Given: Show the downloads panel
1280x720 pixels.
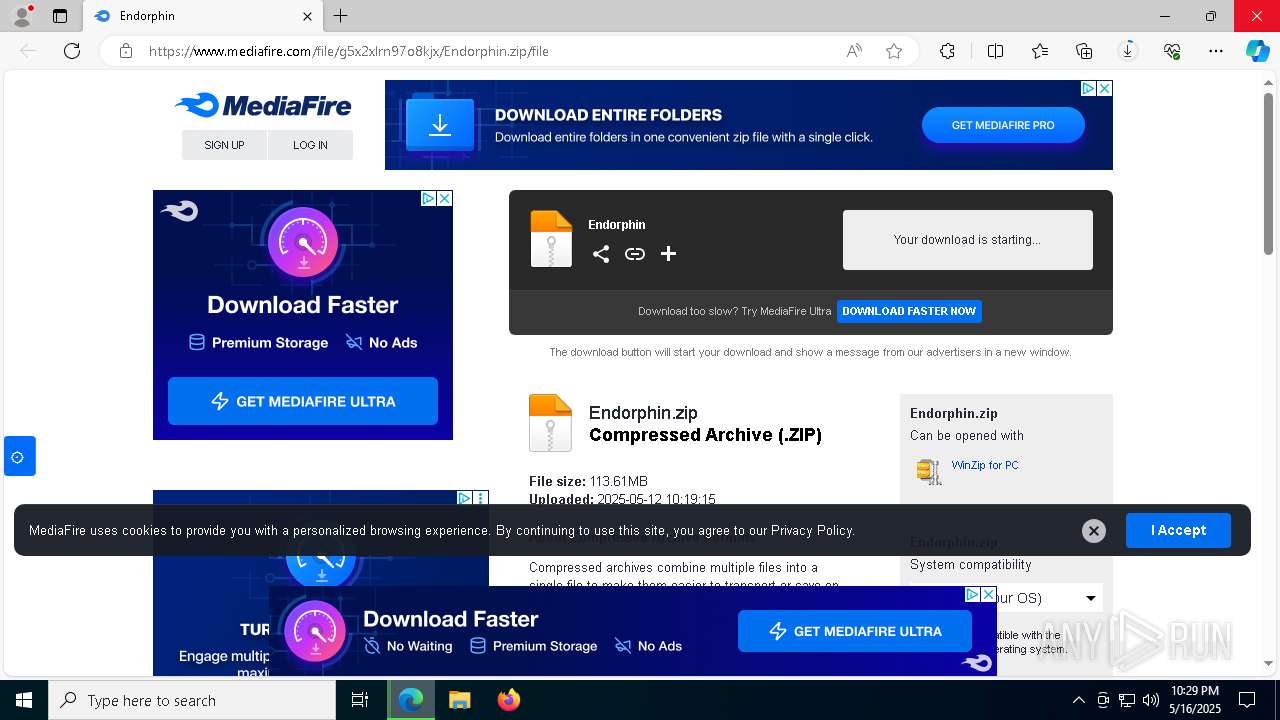Looking at the screenshot, I should (1128, 51).
